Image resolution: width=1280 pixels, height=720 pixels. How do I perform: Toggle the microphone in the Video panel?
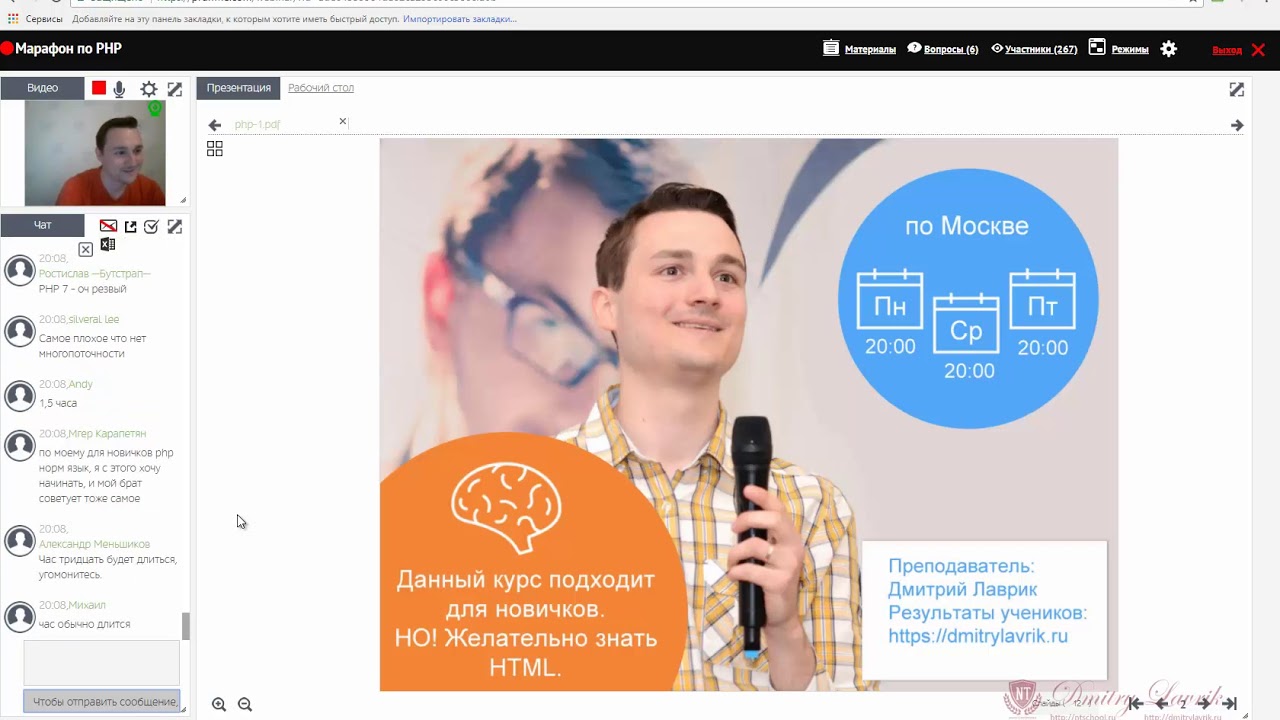120,89
